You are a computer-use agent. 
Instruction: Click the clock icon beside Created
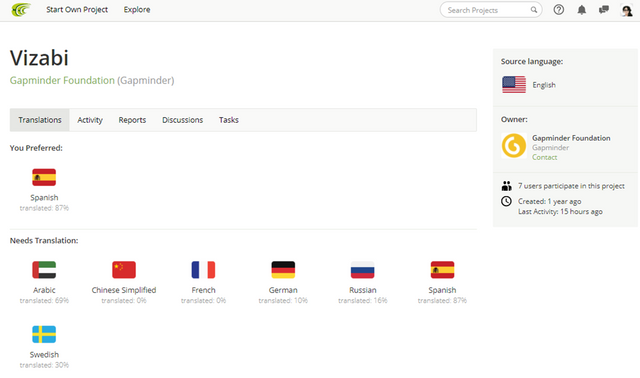coord(506,201)
